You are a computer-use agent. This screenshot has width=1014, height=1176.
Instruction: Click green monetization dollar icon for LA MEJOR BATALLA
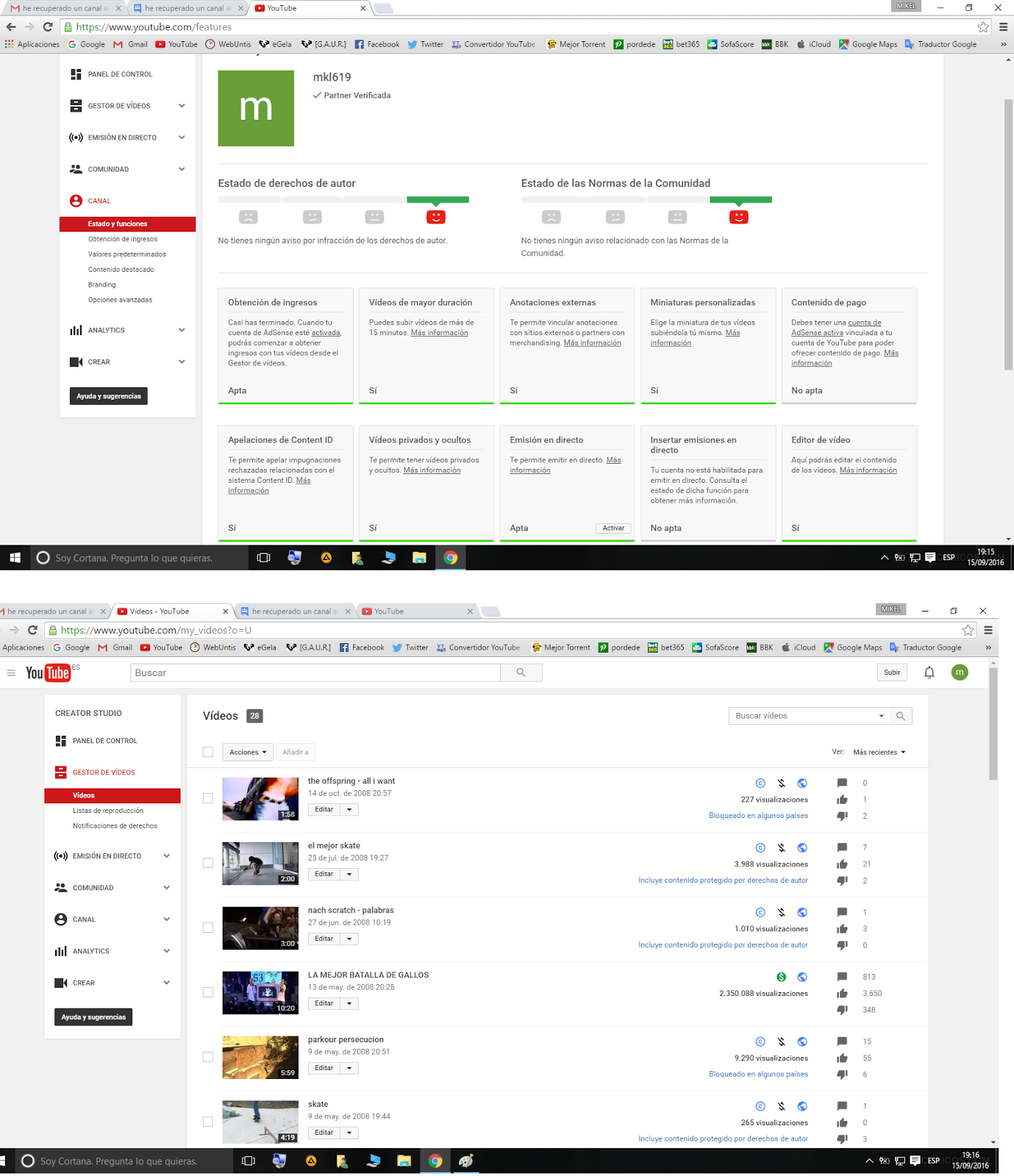tap(782, 977)
